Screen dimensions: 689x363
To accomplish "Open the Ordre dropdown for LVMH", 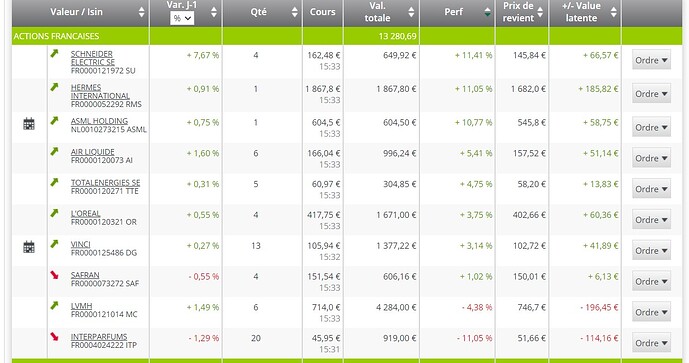I will pyautogui.click(x=651, y=312).
